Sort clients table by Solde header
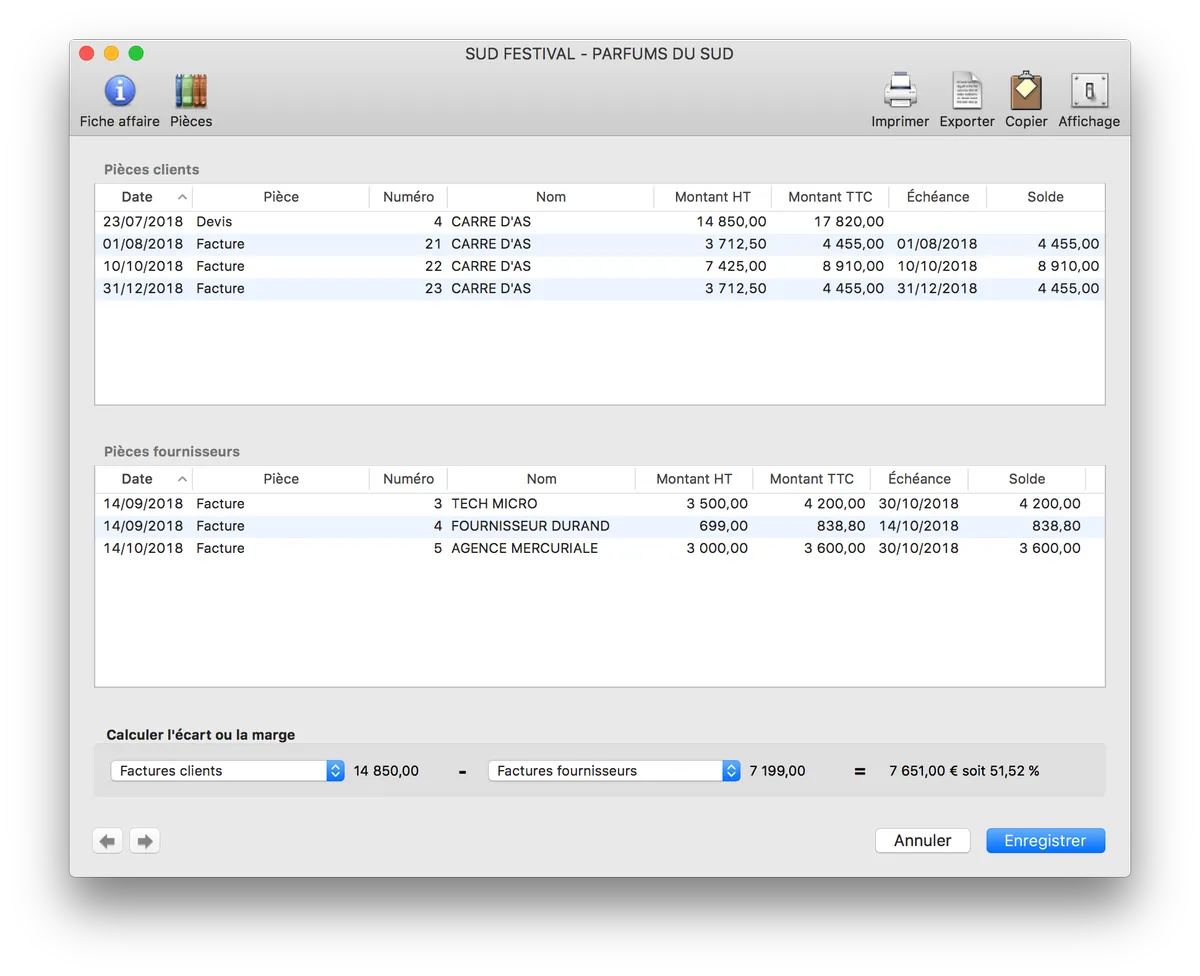Image resolution: width=1200 pixels, height=976 pixels. [x=1045, y=197]
